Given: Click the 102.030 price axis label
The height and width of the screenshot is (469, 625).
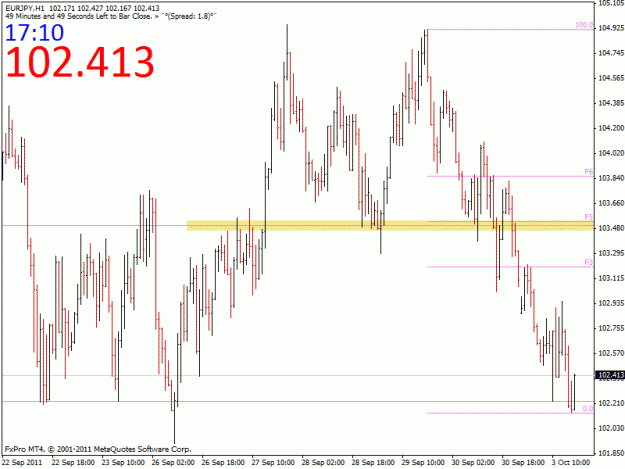Looking at the screenshot, I should coord(611,428).
